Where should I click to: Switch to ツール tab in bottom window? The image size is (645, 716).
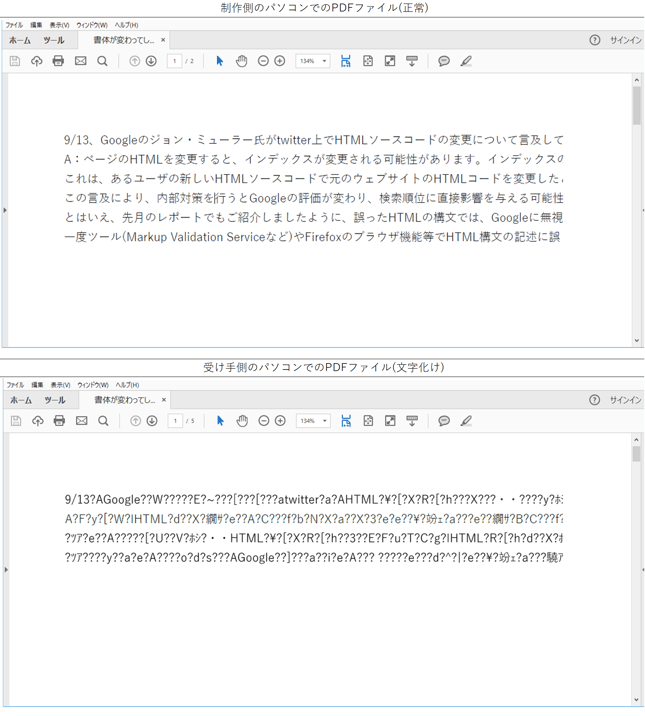[55, 400]
